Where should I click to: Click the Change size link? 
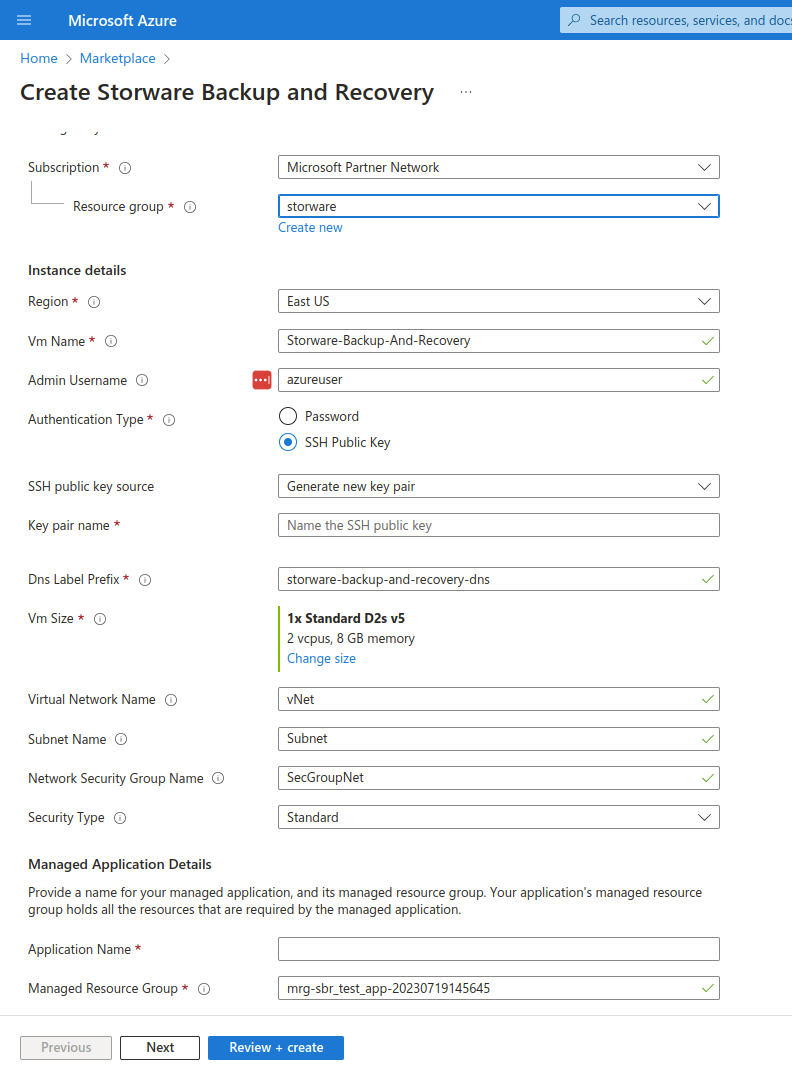coord(321,658)
